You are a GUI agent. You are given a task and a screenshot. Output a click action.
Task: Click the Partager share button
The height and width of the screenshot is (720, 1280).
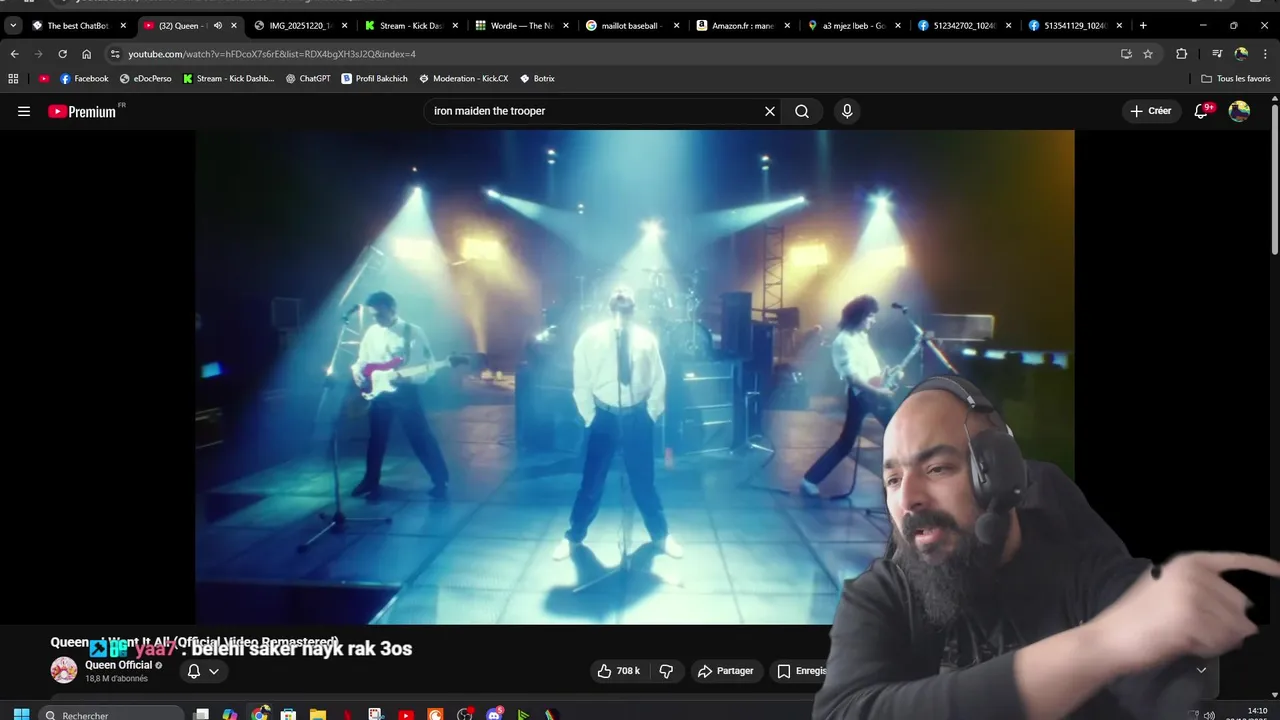tap(726, 671)
